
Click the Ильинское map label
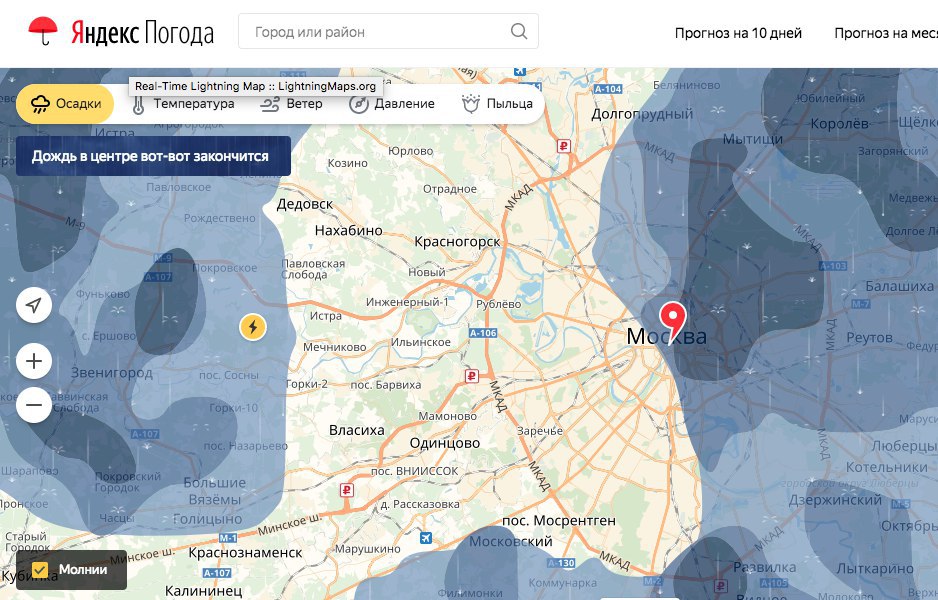point(421,342)
